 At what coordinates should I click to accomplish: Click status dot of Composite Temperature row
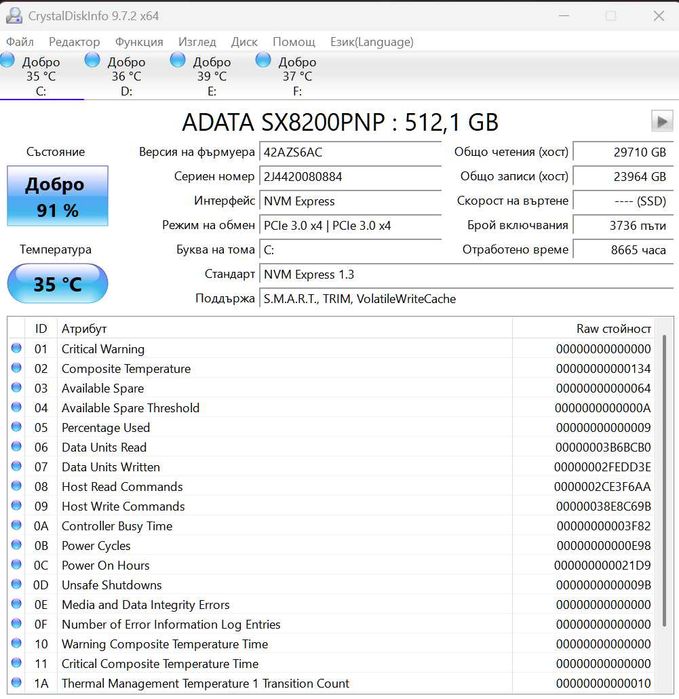16,368
